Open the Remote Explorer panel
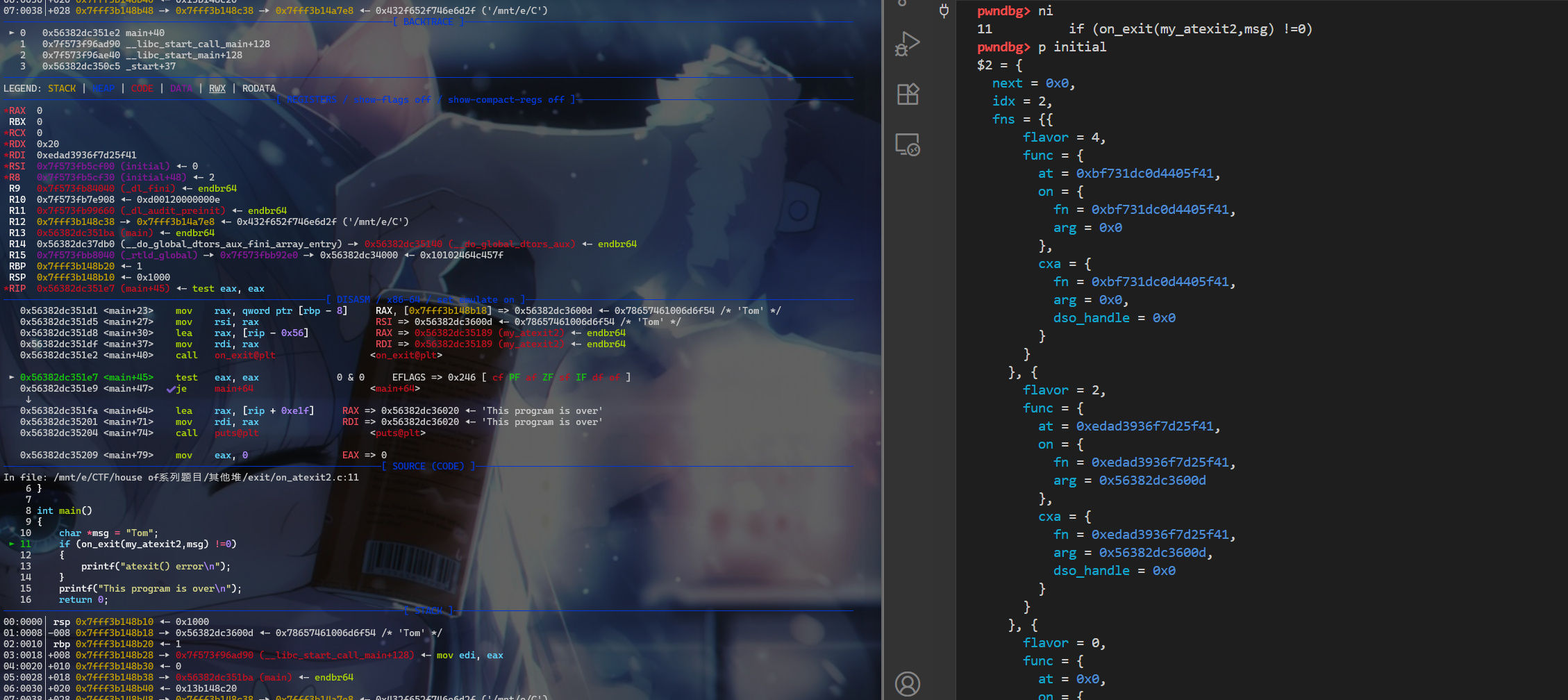Viewport: 1568px width, 700px height. 907,144
